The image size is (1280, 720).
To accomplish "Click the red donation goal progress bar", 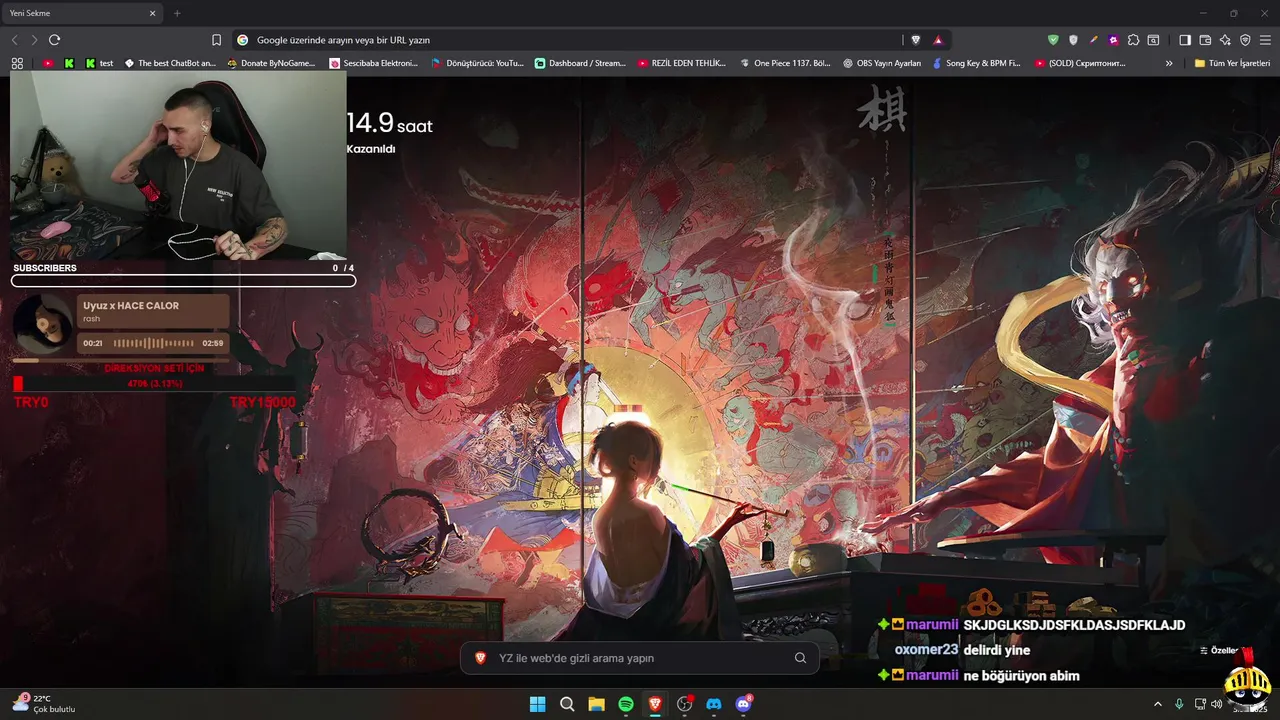I will (155, 383).
